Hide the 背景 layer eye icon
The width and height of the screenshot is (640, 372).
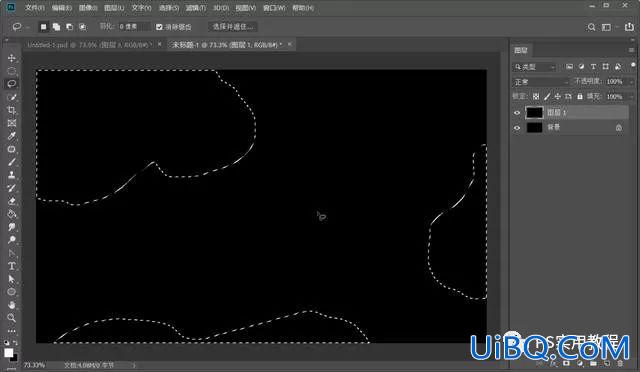pyautogui.click(x=517, y=128)
